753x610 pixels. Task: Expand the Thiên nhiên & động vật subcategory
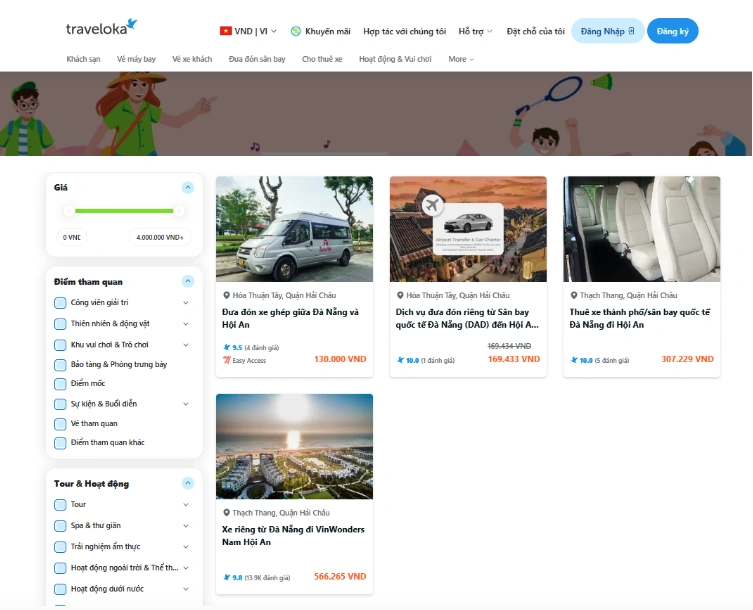click(x=186, y=324)
